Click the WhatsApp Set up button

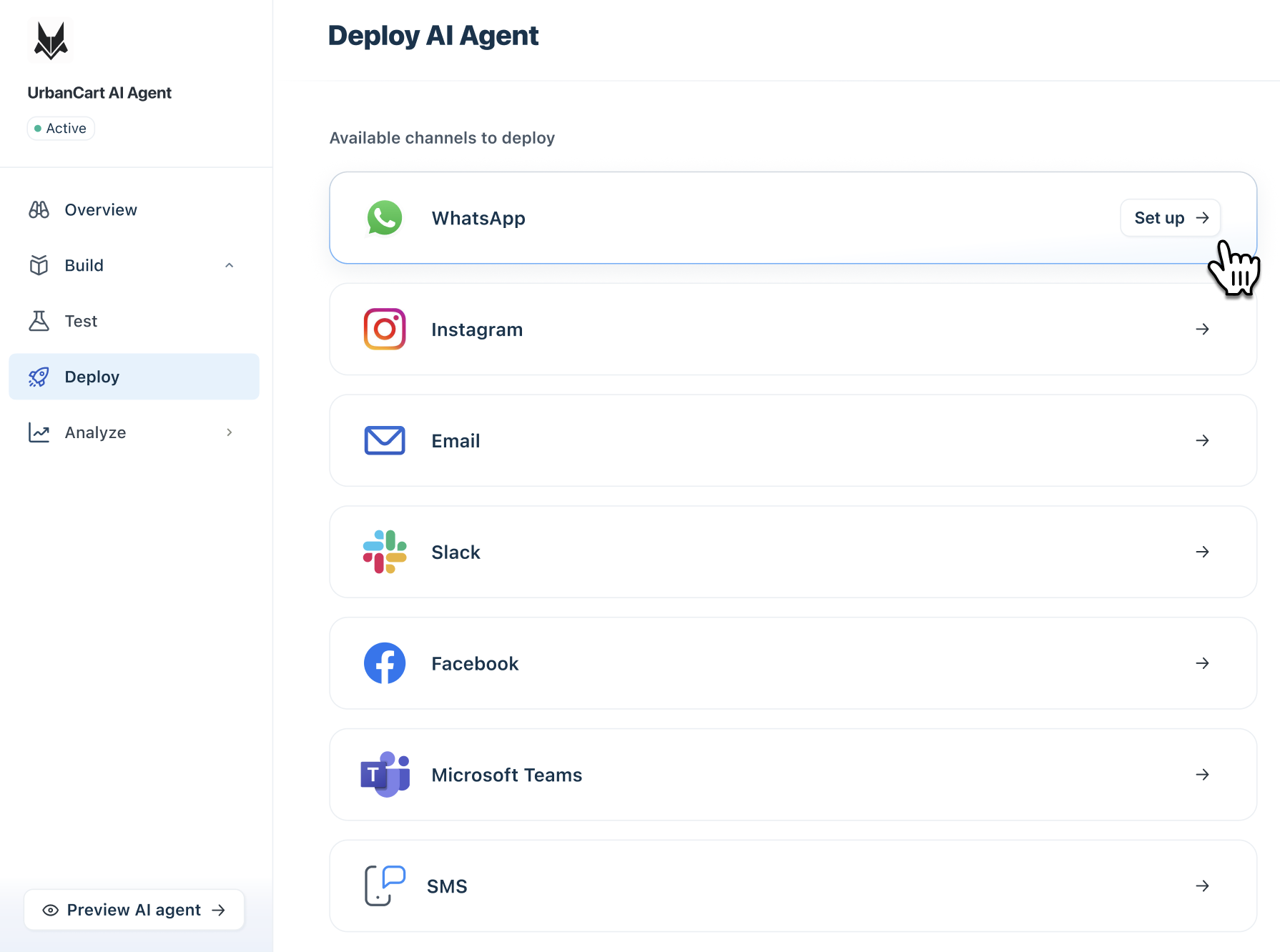1170,217
